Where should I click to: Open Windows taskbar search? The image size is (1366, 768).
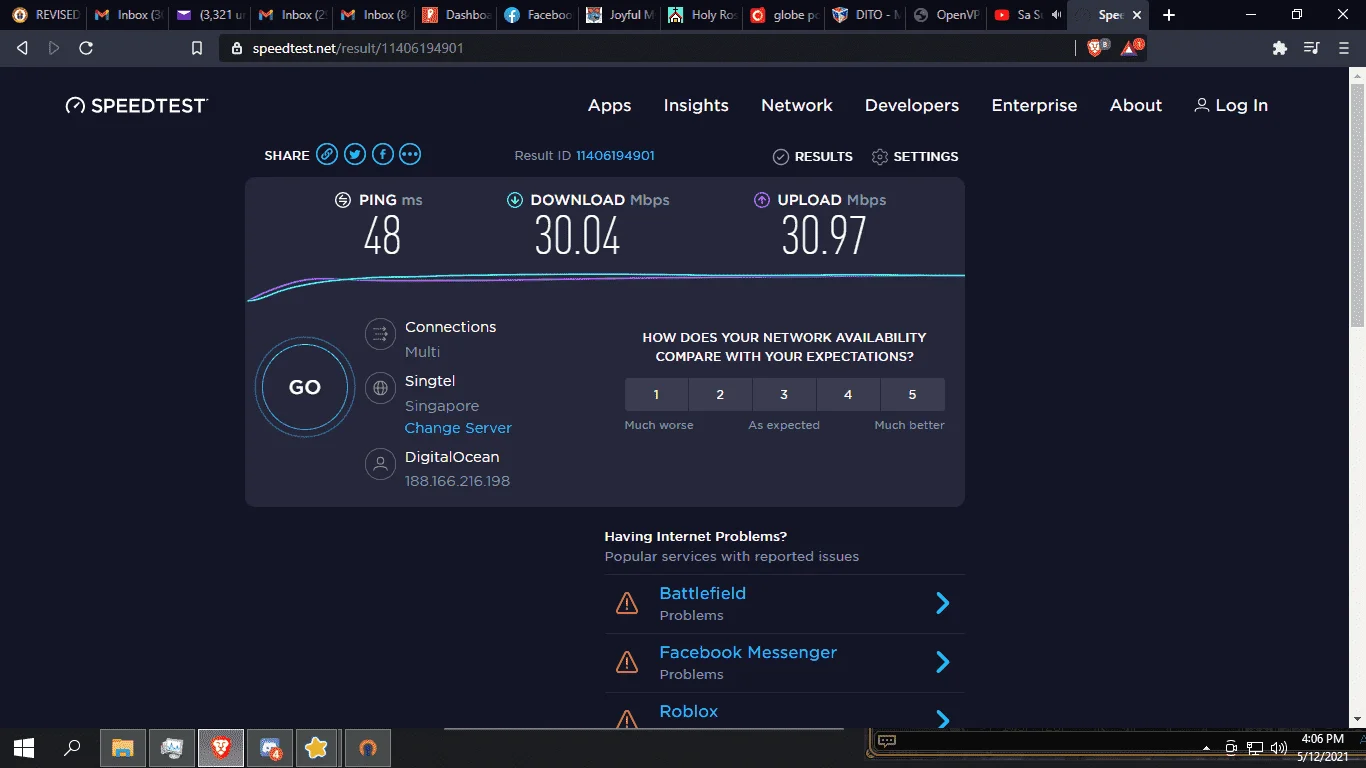click(72, 747)
